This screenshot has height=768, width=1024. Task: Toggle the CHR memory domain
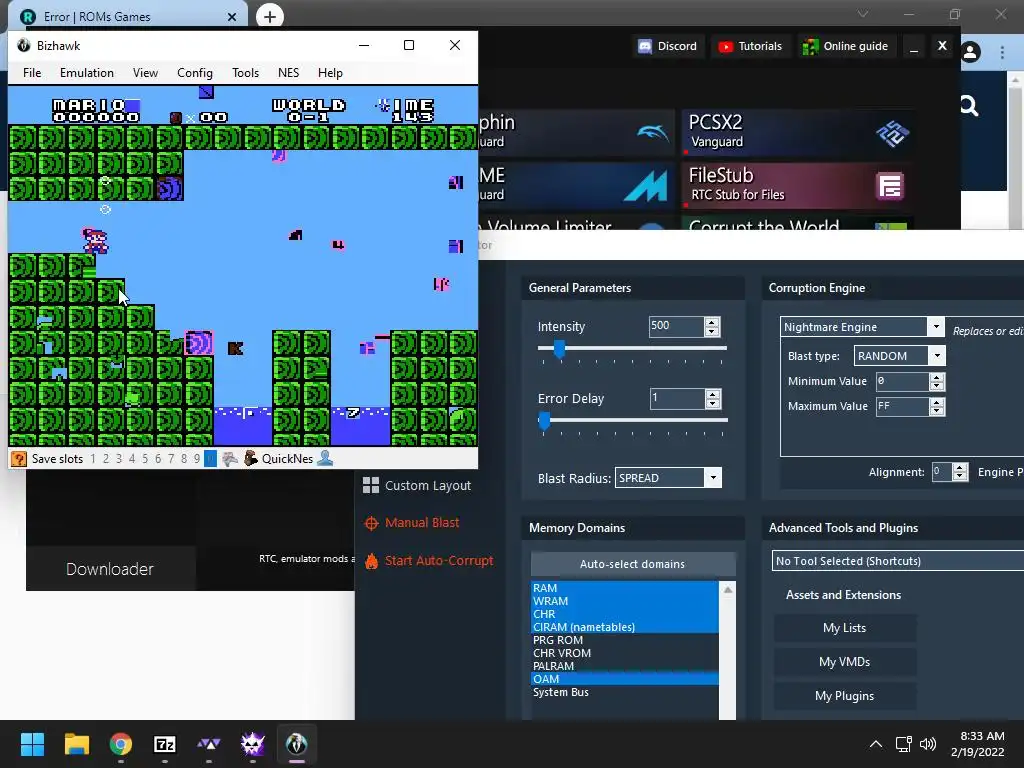[625, 614]
